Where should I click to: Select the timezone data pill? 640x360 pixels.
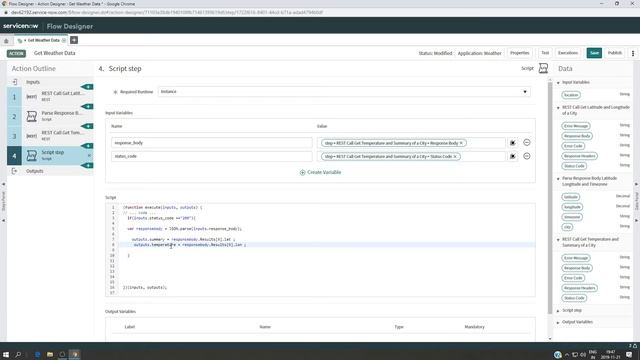[572, 217]
